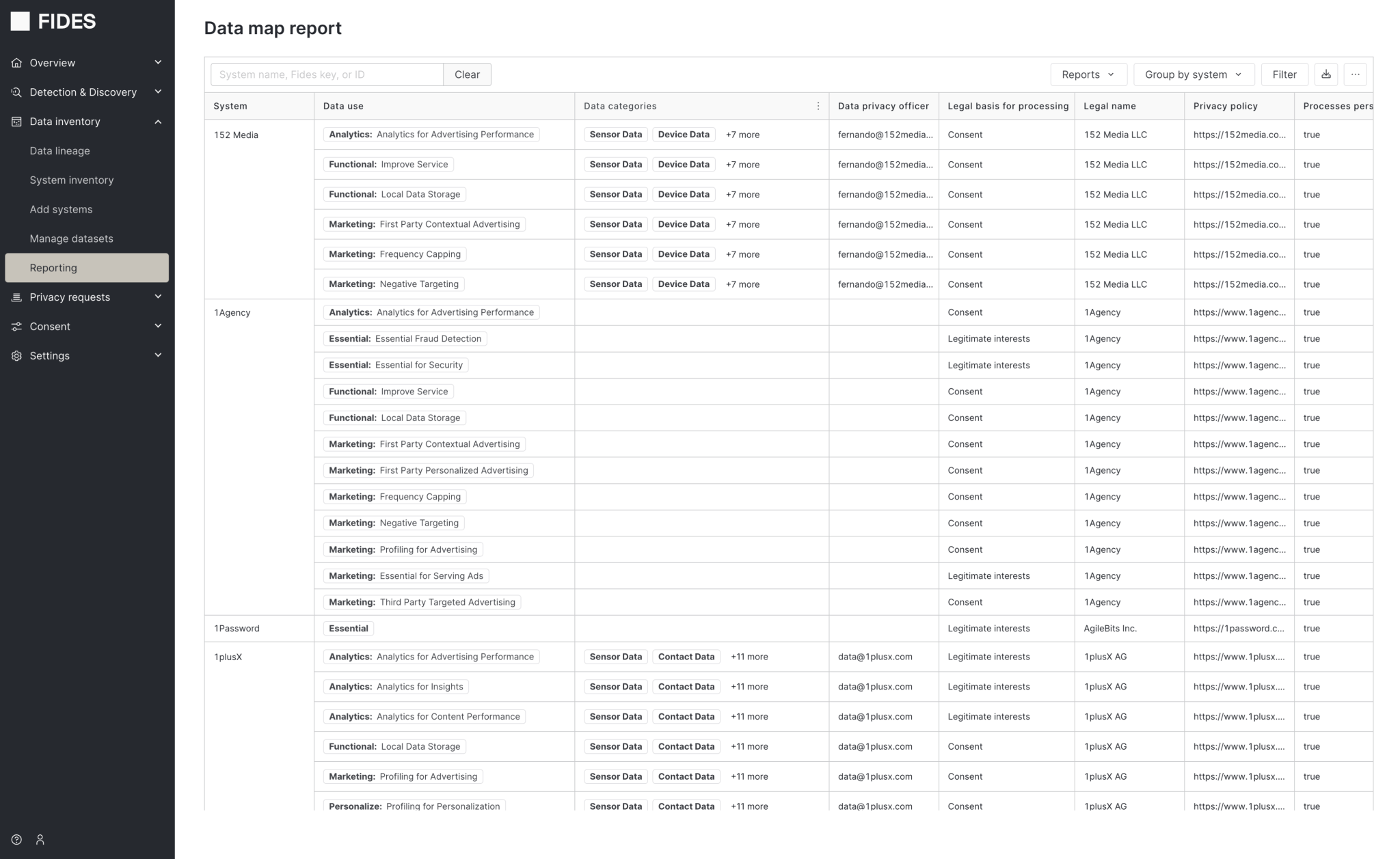
Task: Focus the system name search field
Action: (327, 74)
